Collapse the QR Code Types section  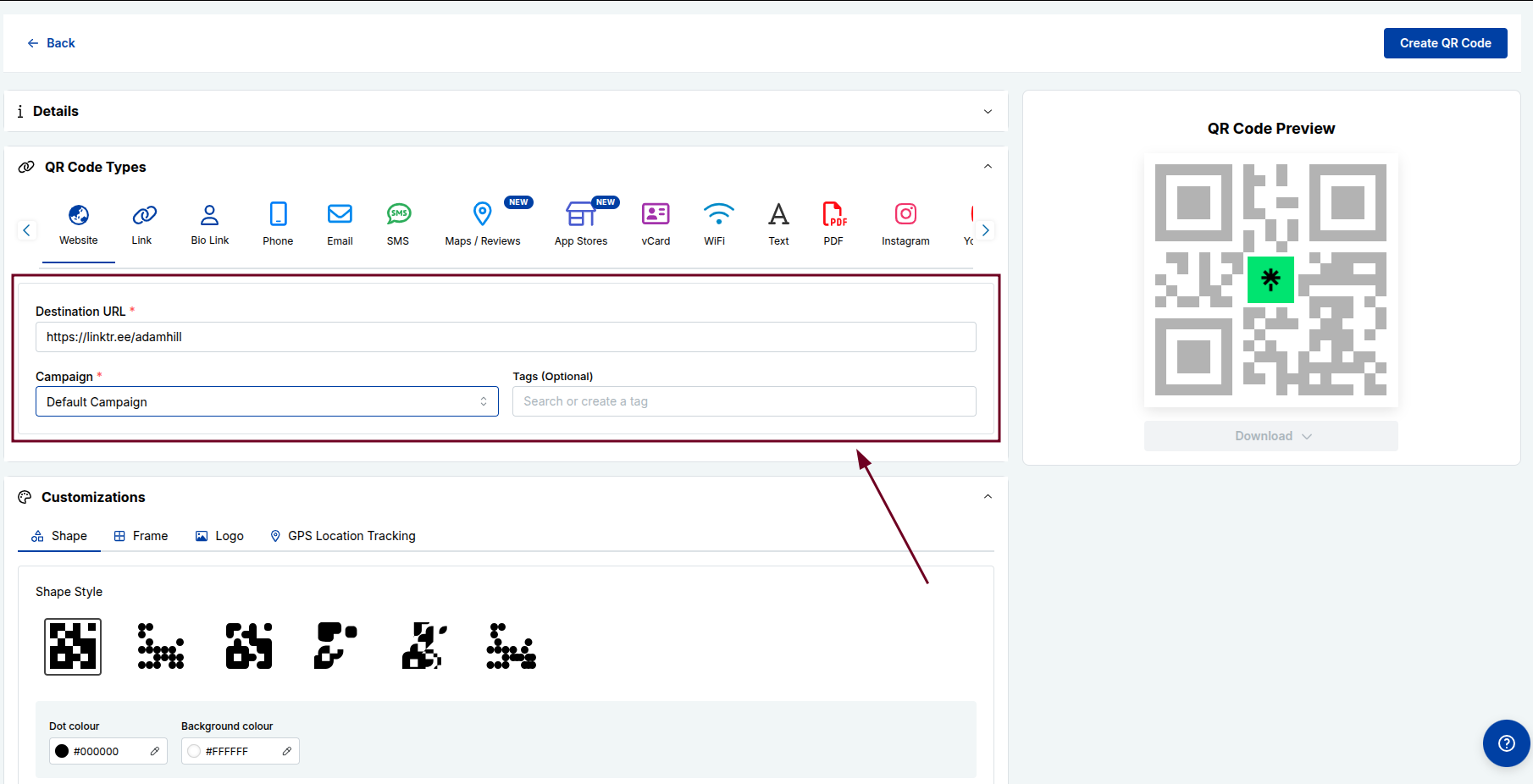click(x=987, y=166)
